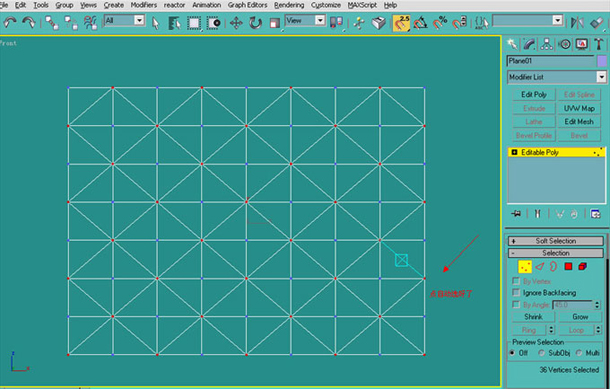
Task: Open the Create command panel tab
Action: click(512, 44)
